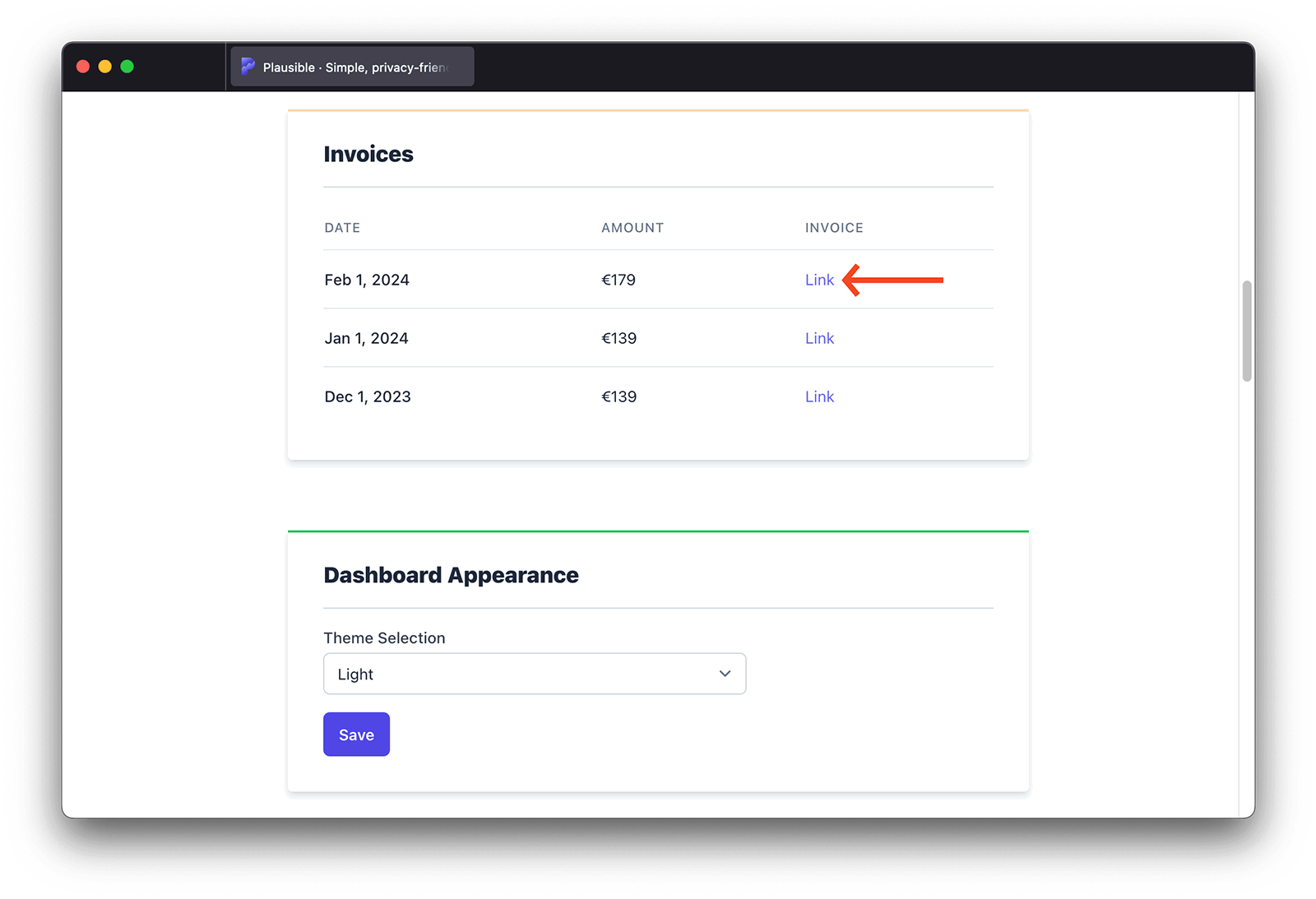The image size is (1316, 899).
Task: Click the AMOUNT column header
Action: click(x=632, y=228)
